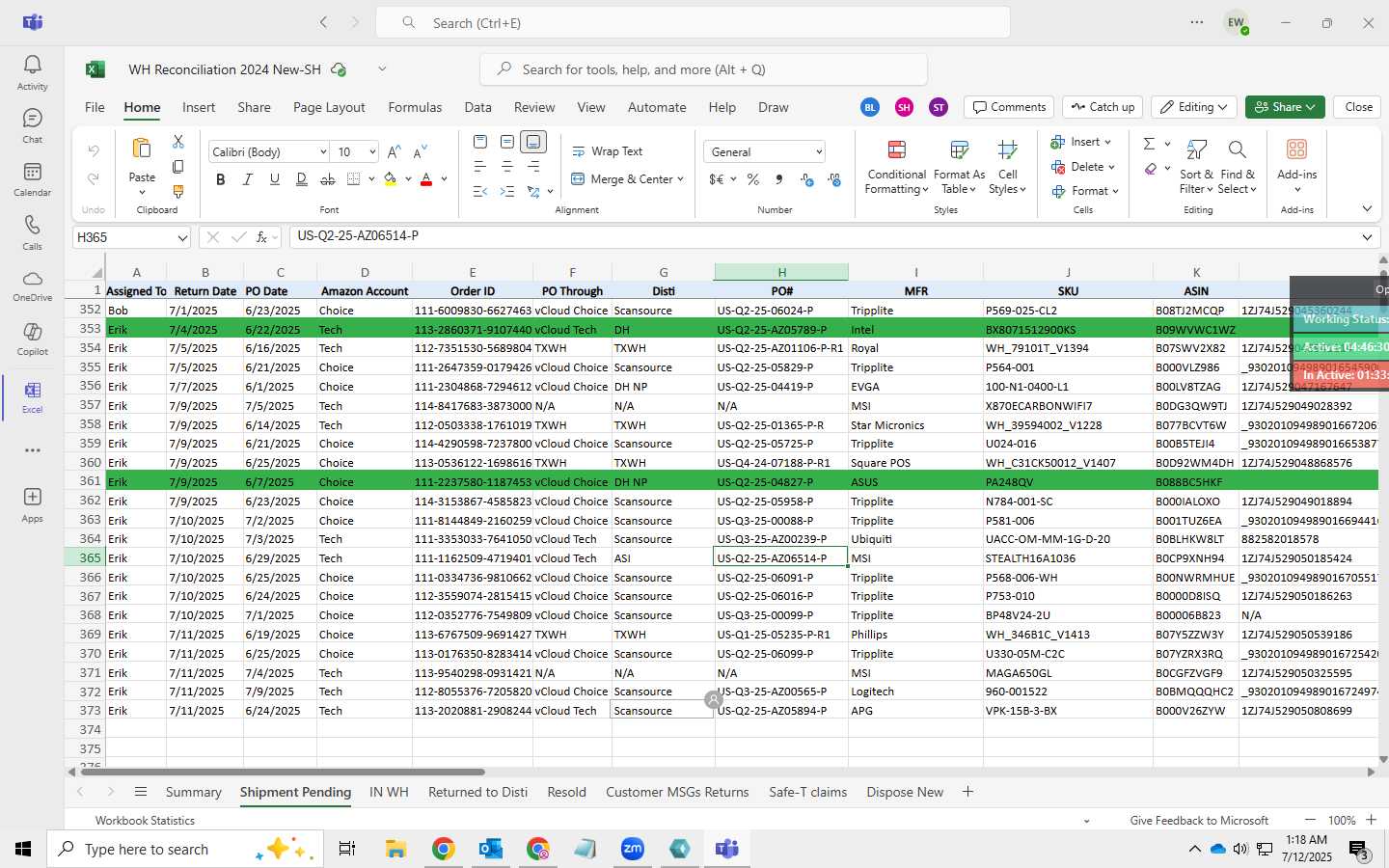Toggle align right
The height and width of the screenshot is (868, 1389).
[533, 167]
